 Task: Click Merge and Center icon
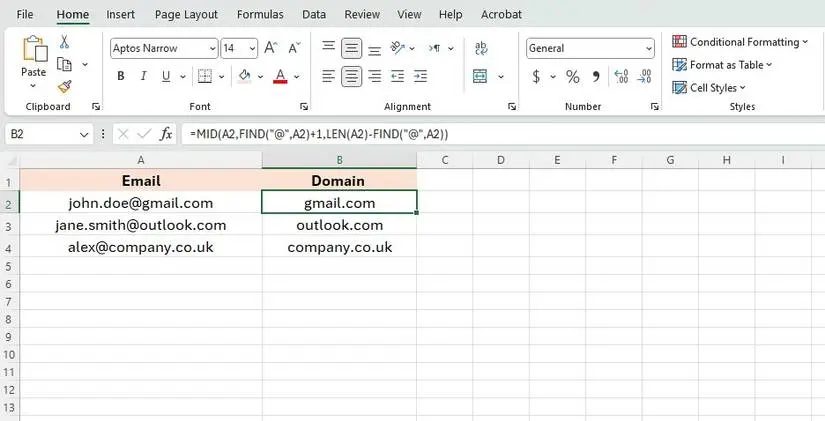[480, 76]
